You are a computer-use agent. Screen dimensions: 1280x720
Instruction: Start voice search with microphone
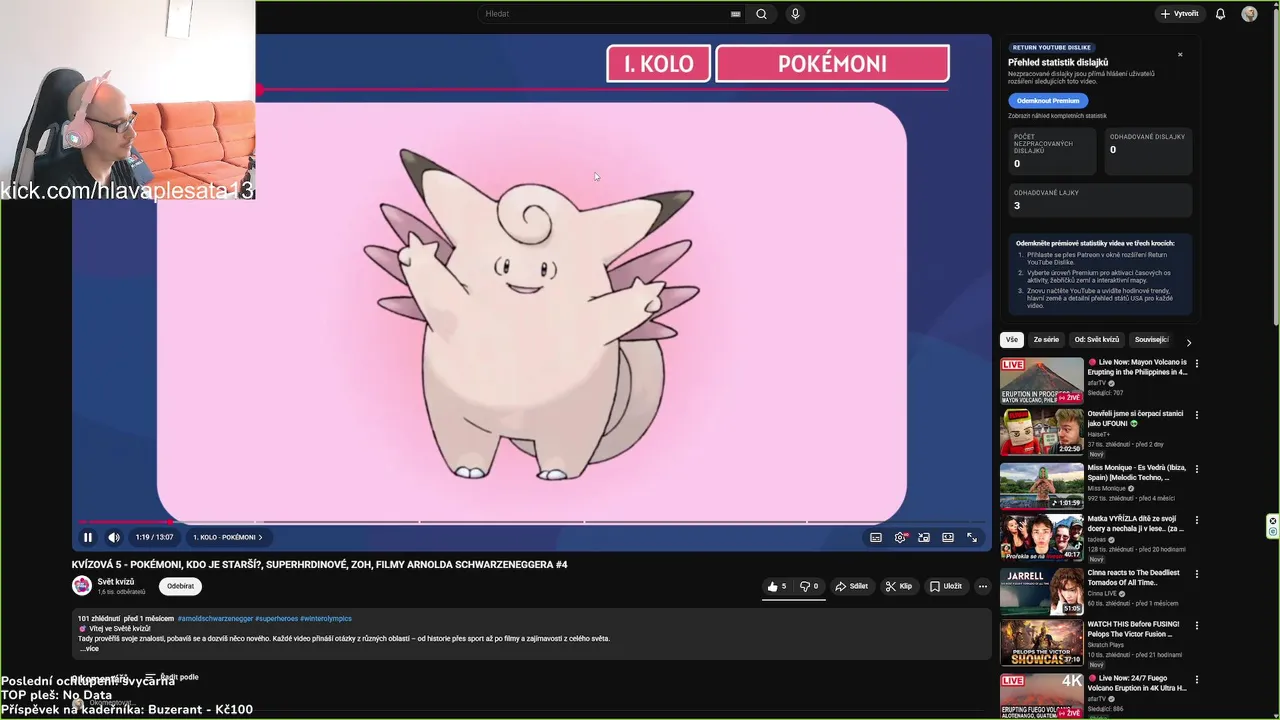[795, 14]
